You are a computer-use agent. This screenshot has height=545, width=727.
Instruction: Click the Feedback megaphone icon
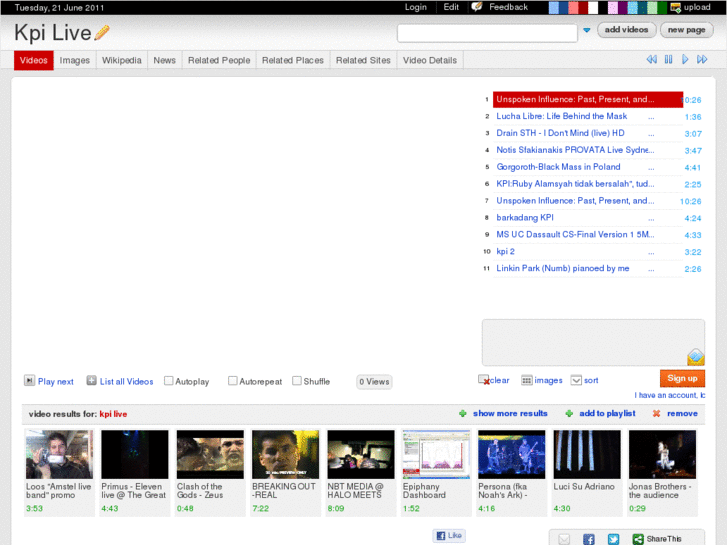pos(477,7)
